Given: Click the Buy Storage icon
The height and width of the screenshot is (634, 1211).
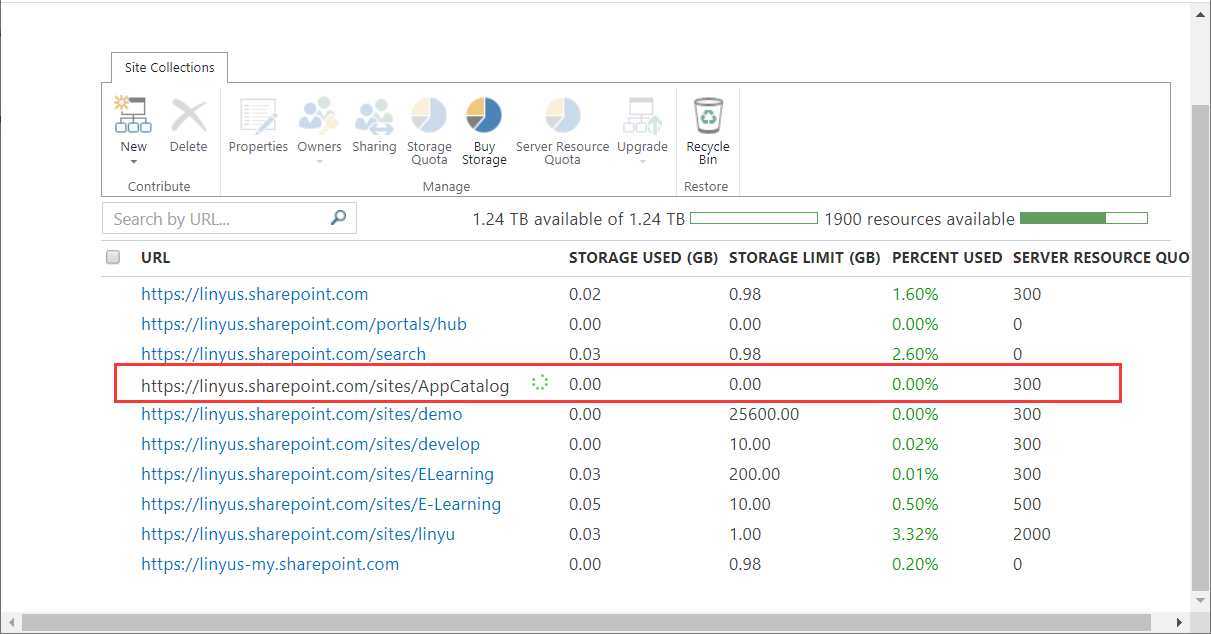Looking at the screenshot, I should 484,115.
